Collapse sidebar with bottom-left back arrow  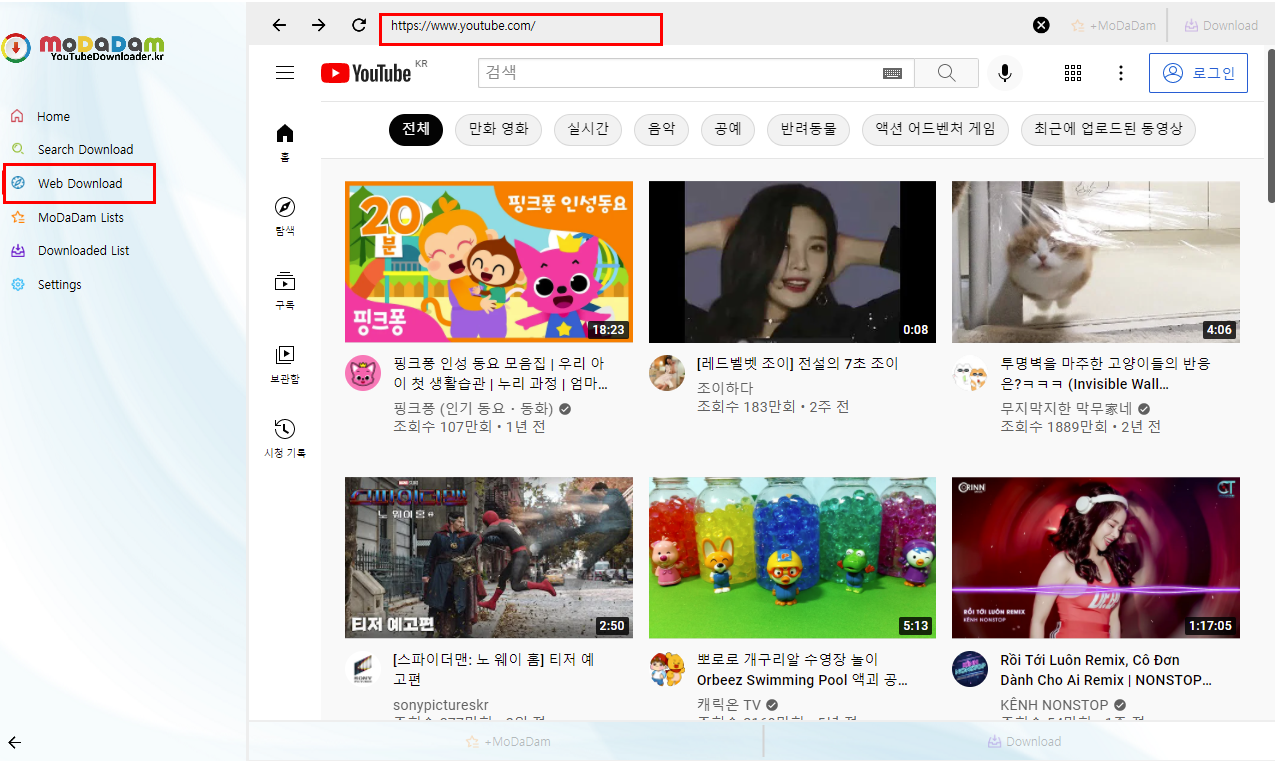pyautogui.click(x=15, y=742)
